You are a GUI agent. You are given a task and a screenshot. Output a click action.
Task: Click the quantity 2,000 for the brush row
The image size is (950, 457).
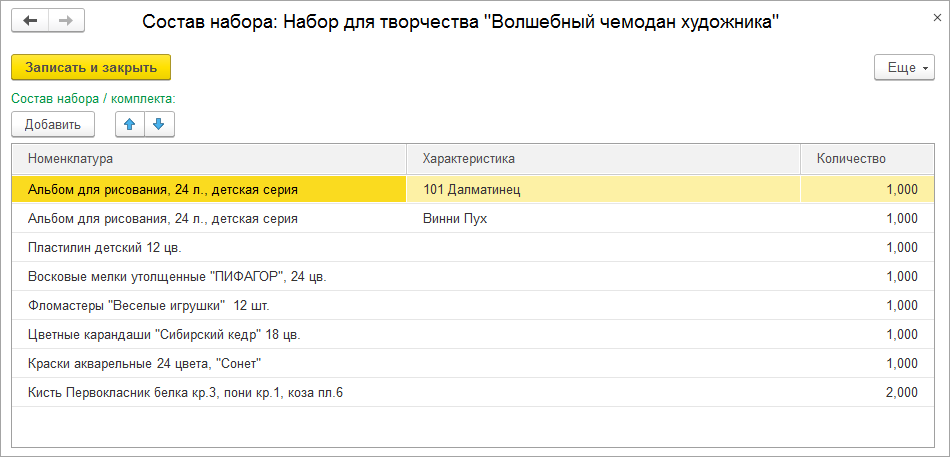900,392
